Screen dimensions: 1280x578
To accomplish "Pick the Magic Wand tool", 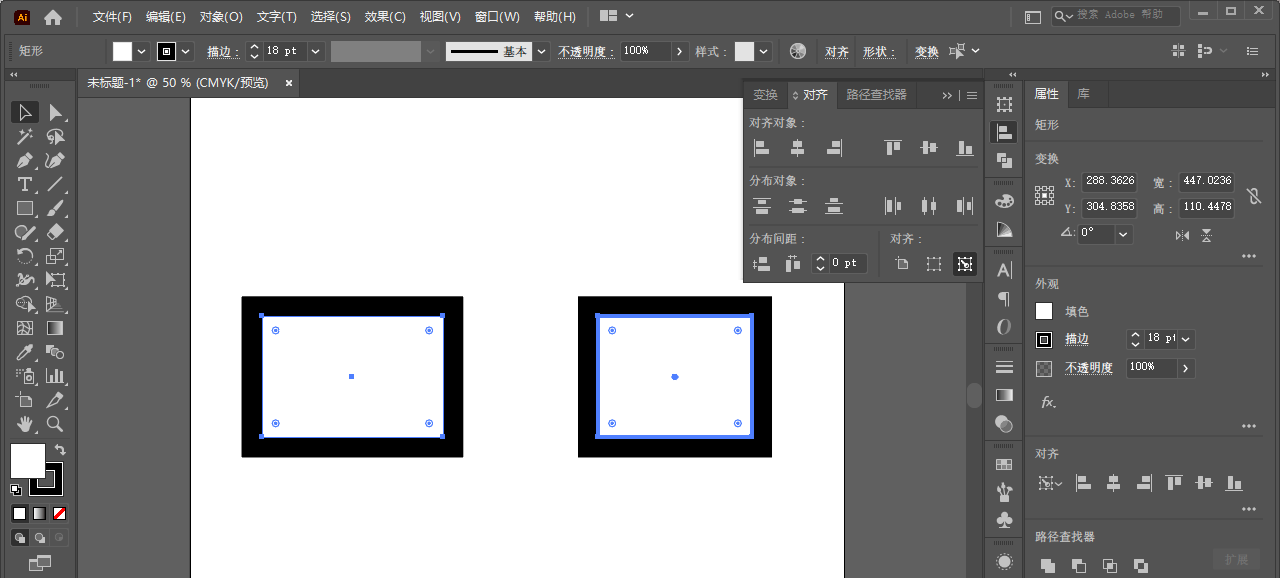I will tap(25, 136).
